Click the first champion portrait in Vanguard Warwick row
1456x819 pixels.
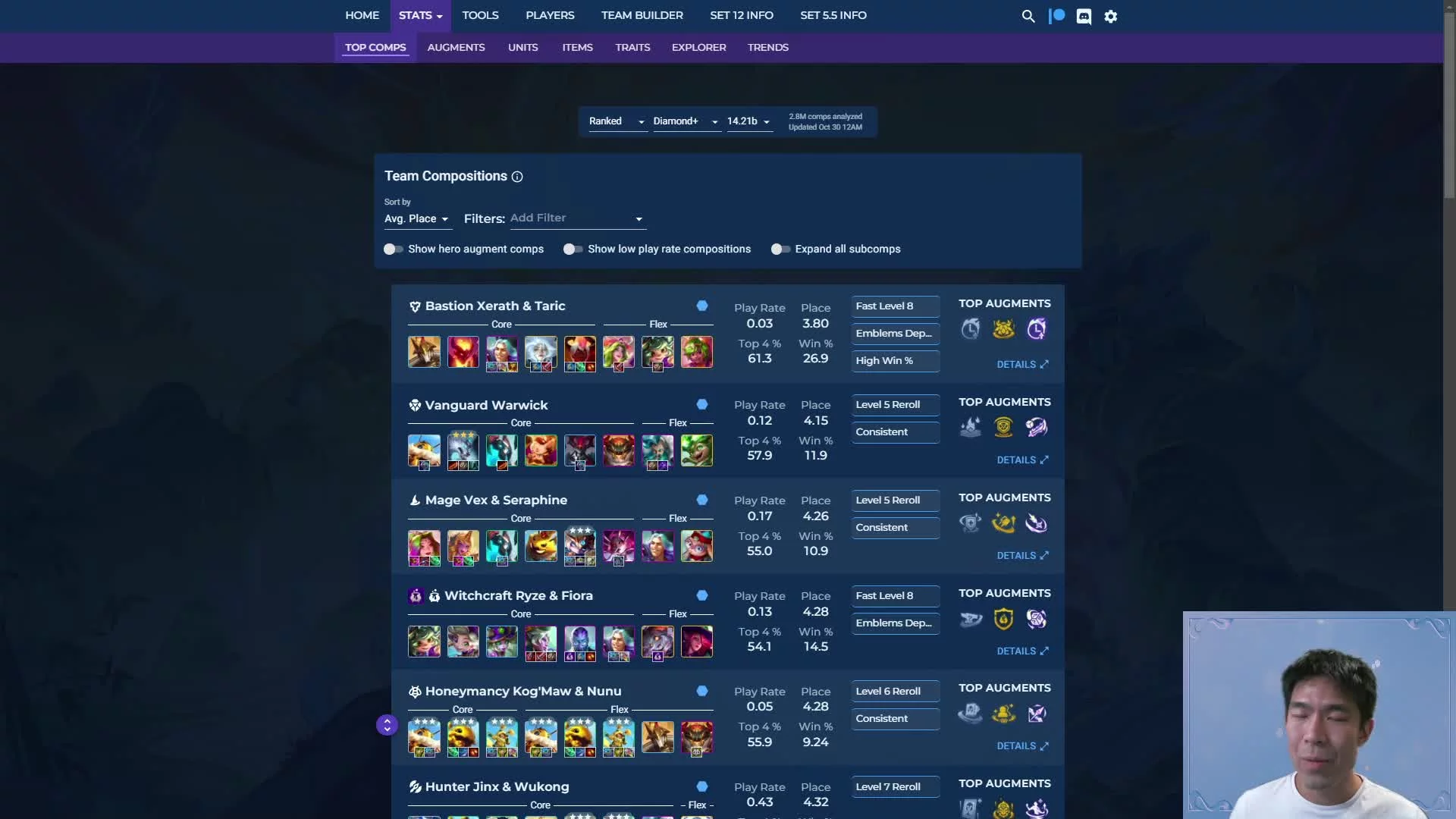pos(424,450)
